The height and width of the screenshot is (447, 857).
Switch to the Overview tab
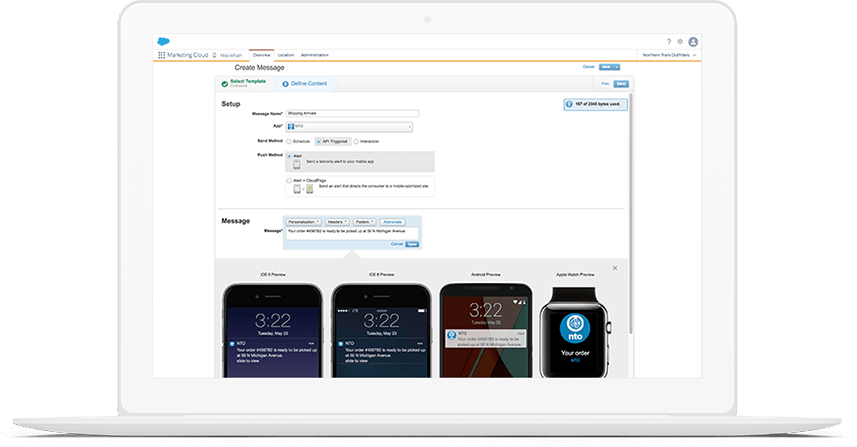(261, 55)
